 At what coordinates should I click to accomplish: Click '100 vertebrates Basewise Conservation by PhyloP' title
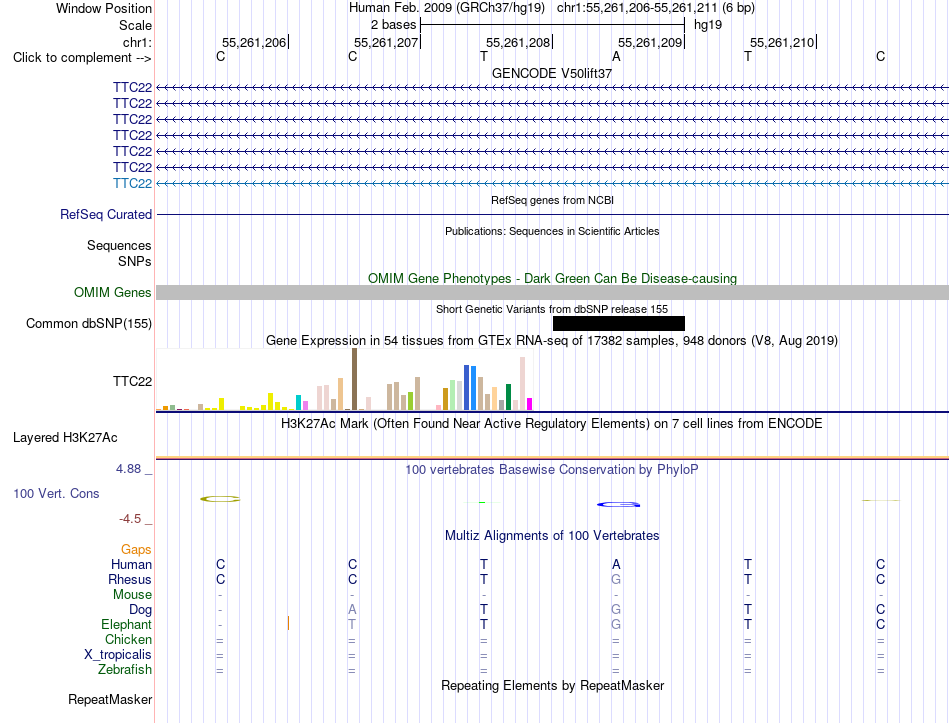[x=551, y=470]
